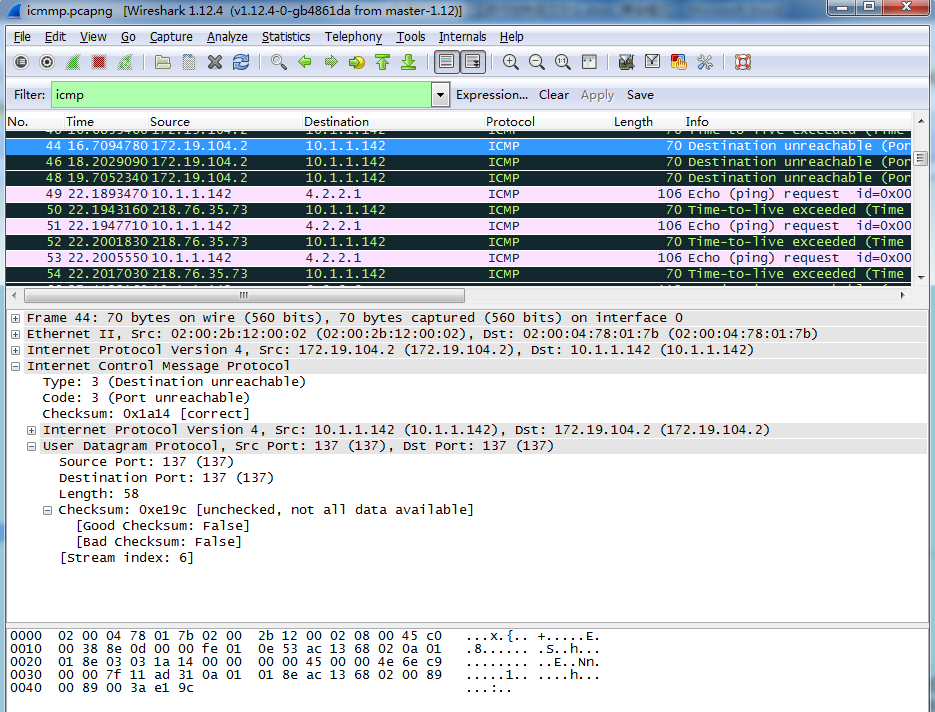Open the Statistics menu
935x712 pixels.
coord(286,37)
